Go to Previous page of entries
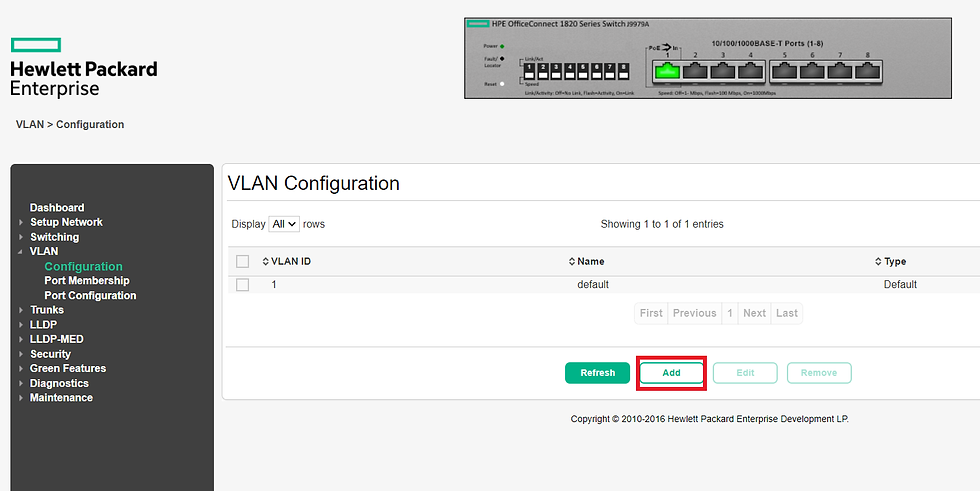Screen dimensions: 980x491 click(x=694, y=313)
